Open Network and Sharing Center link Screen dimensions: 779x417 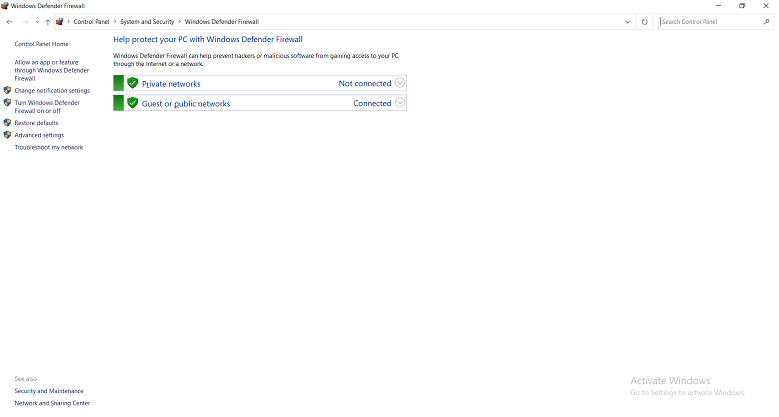click(52, 403)
